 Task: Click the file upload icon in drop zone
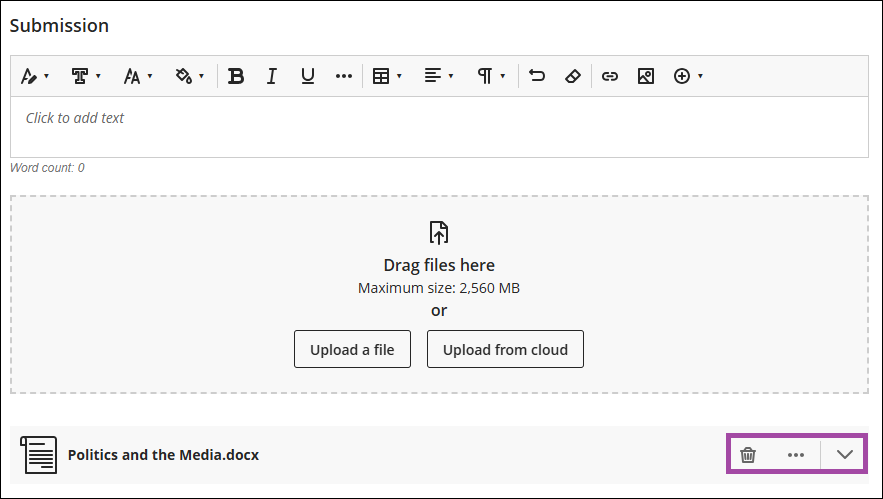point(439,233)
